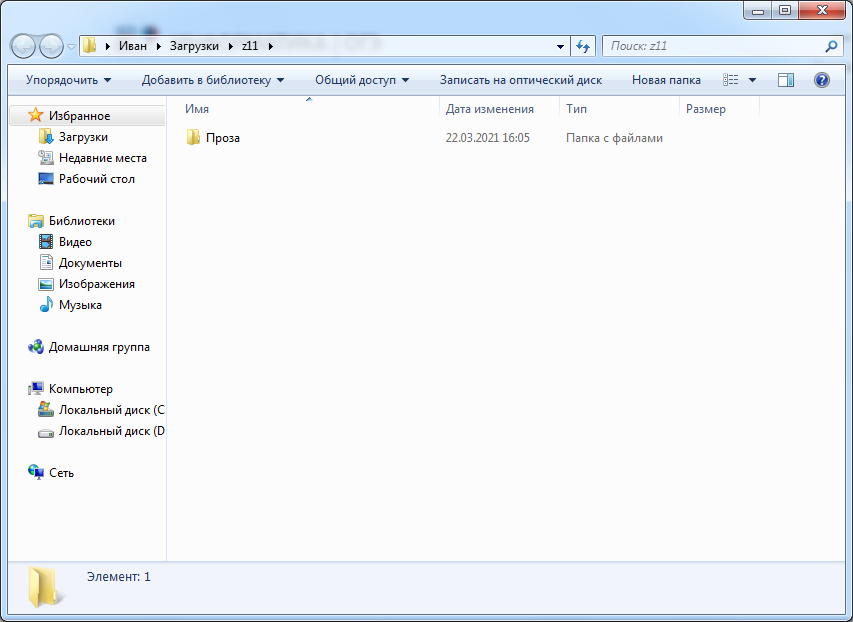Viewport: 853px width, 622px height.
Task: Select Домашняя группа in the sidebar
Action: coord(99,347)
